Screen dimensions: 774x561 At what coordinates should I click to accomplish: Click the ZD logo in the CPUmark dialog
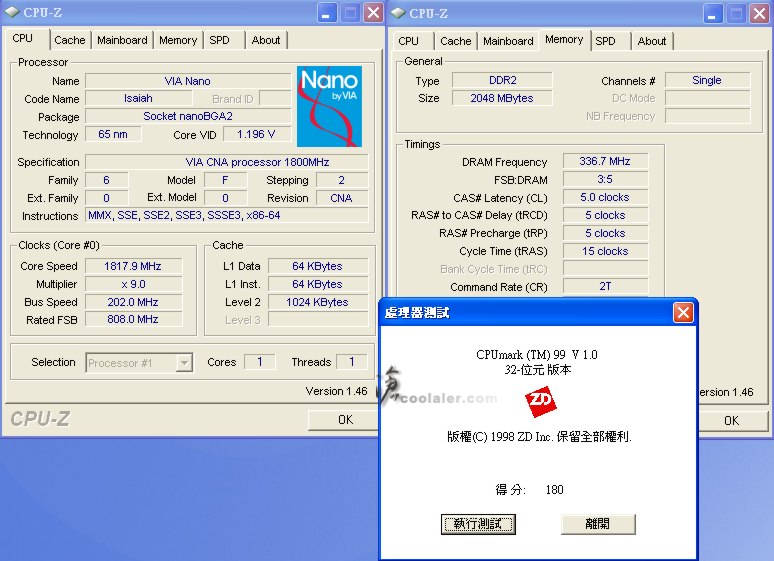pos(541,402)
